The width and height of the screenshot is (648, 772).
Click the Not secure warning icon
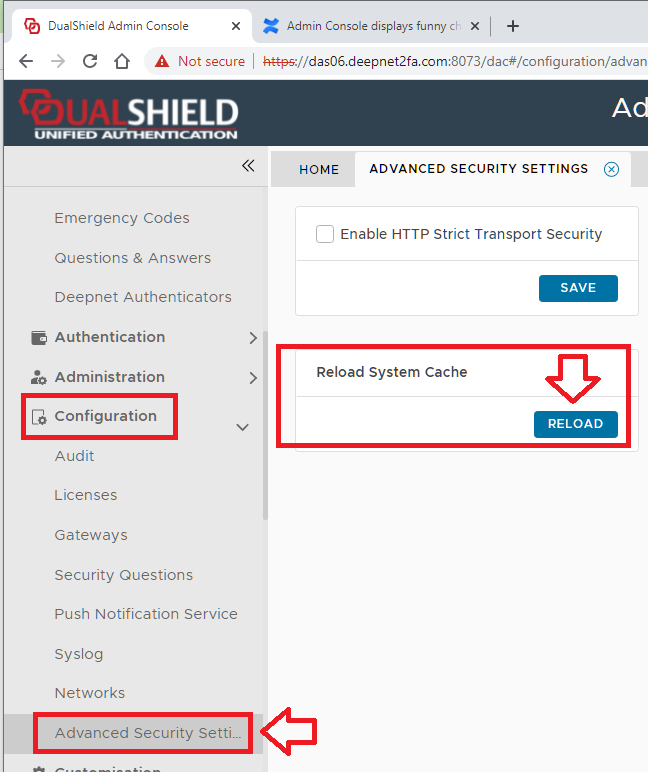coord(162,61)
